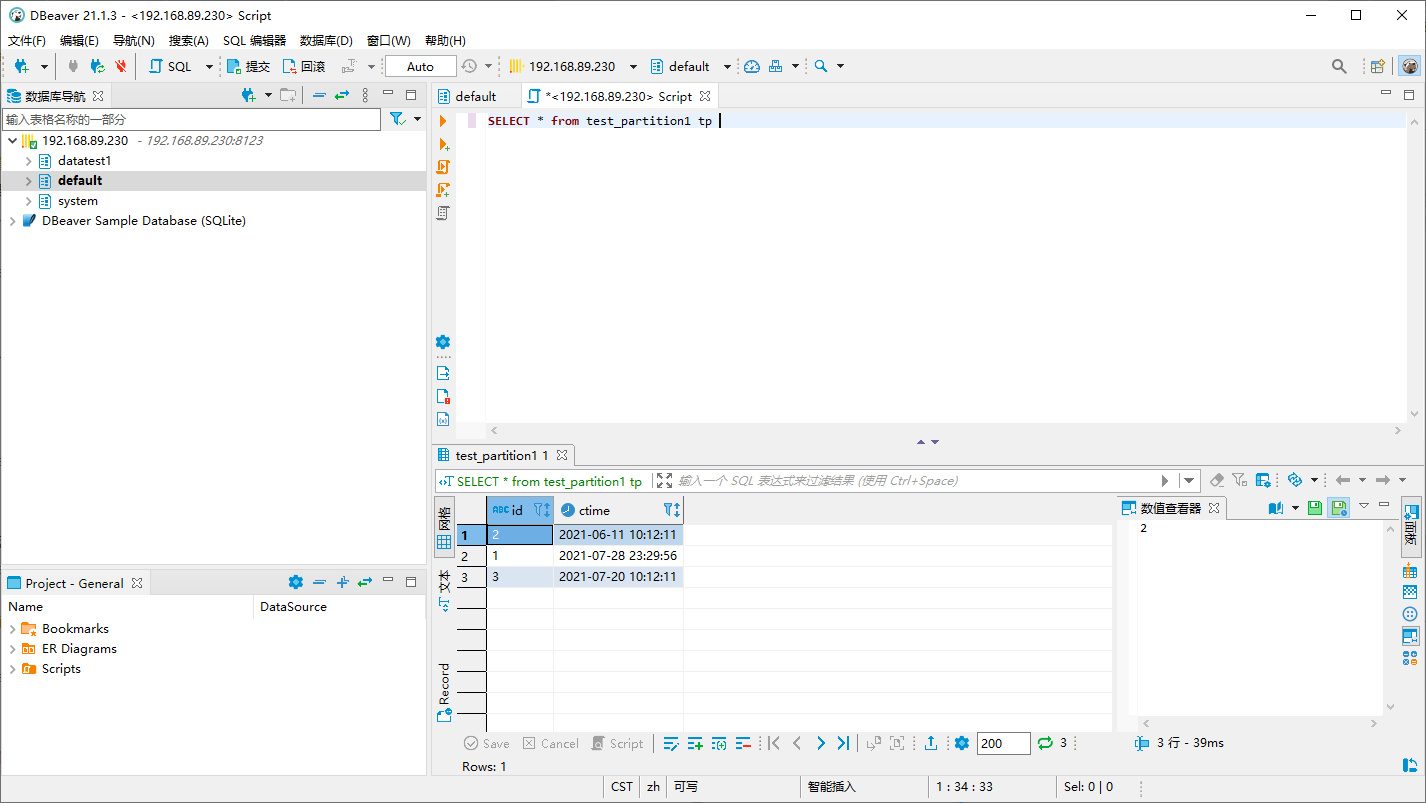Open the SQL 编辑器 menu

(x=254, y=41)
